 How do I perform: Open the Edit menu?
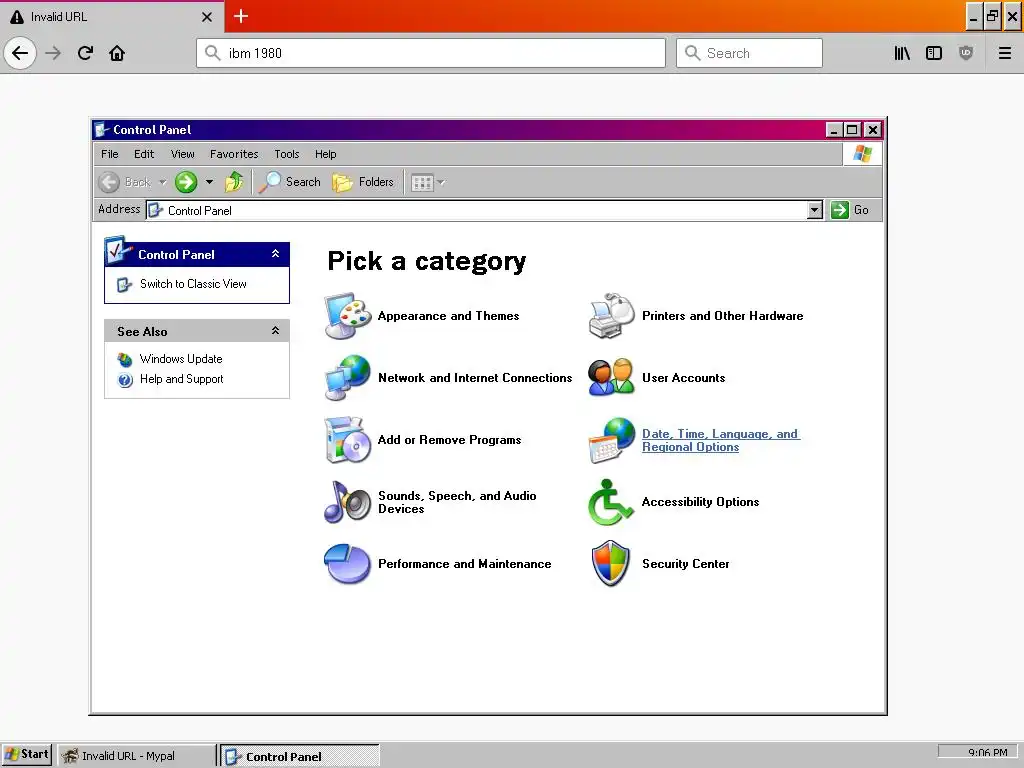coord(144,154)
